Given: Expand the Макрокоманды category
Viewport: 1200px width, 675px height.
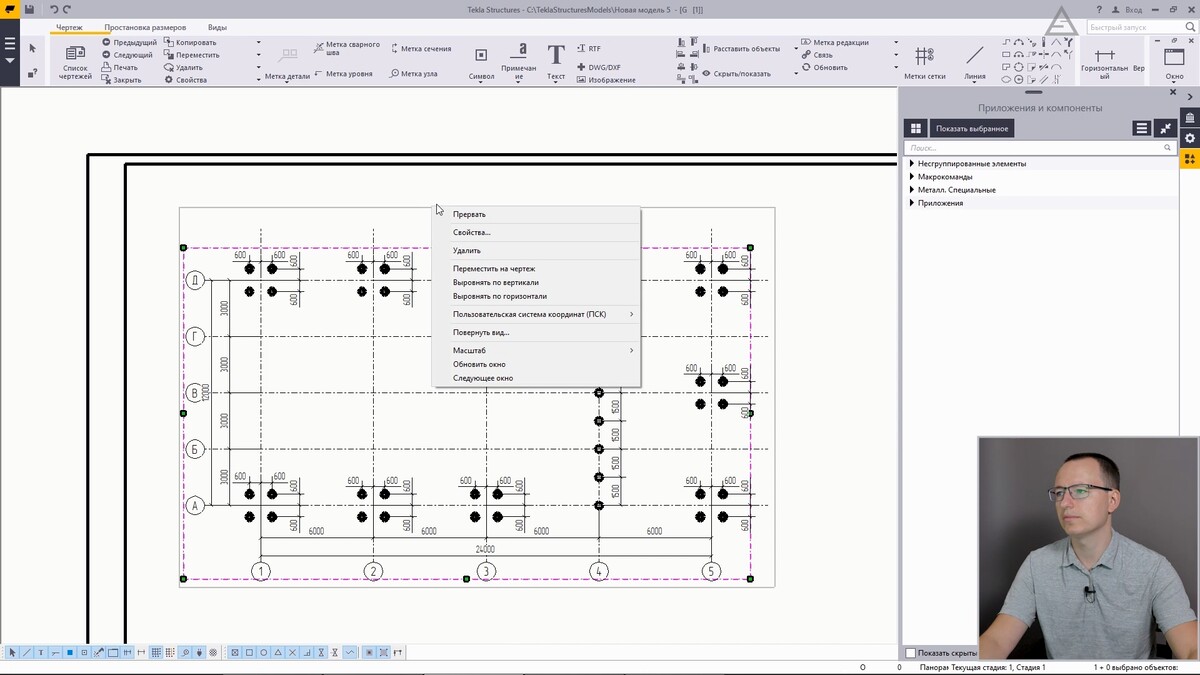Looking at the screenshot, I should tap(912, 176).
